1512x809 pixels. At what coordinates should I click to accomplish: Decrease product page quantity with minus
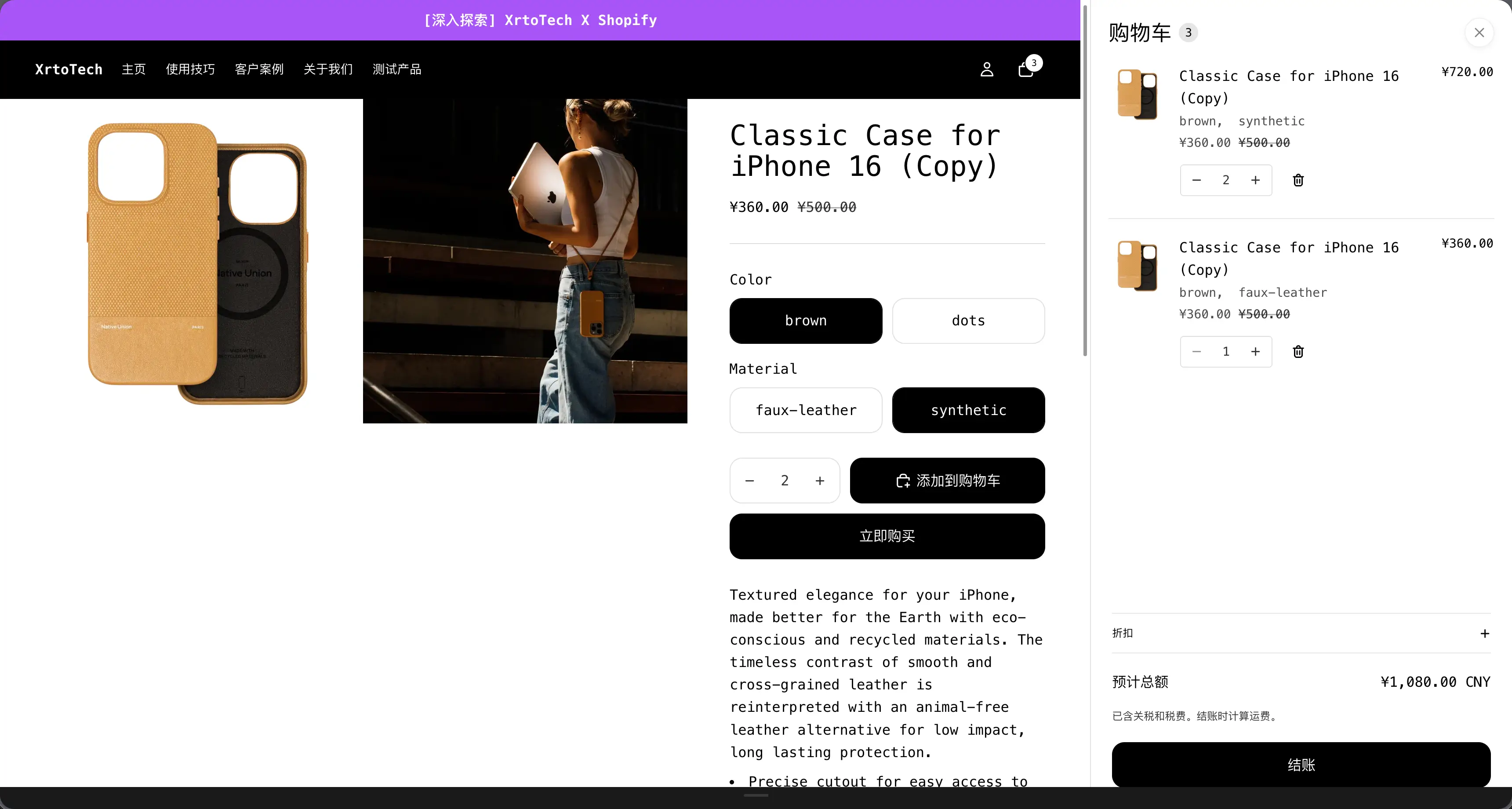point(749,481)
